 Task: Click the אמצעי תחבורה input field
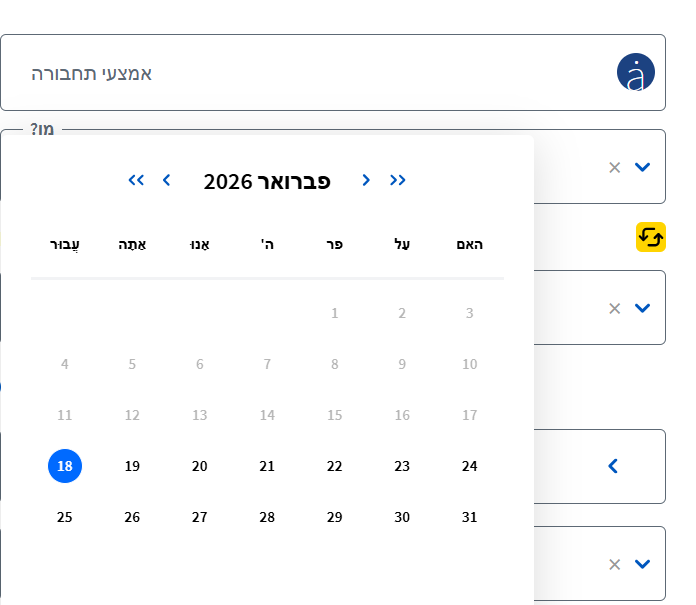coord(333,72)
